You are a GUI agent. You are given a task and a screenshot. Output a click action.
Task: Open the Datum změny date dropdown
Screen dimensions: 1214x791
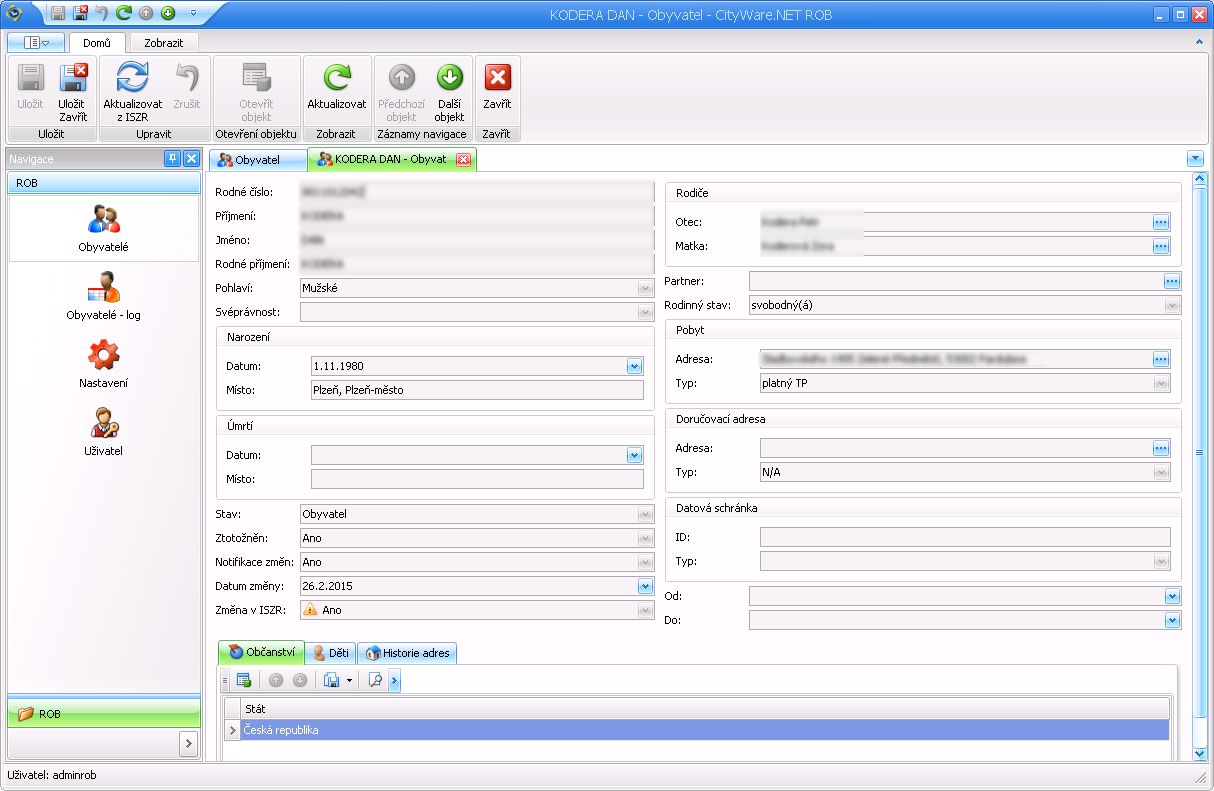646,587
